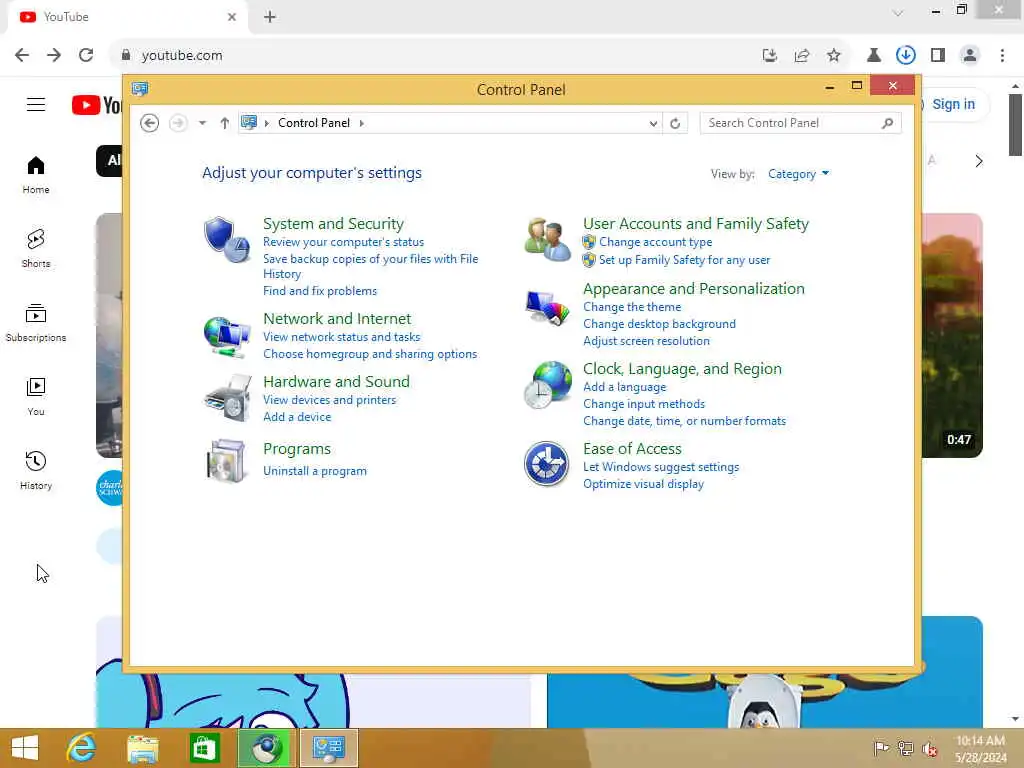The image size is (1024, 768).
Task: Click Uninstall a program link
Action: [x=315, y=471]
